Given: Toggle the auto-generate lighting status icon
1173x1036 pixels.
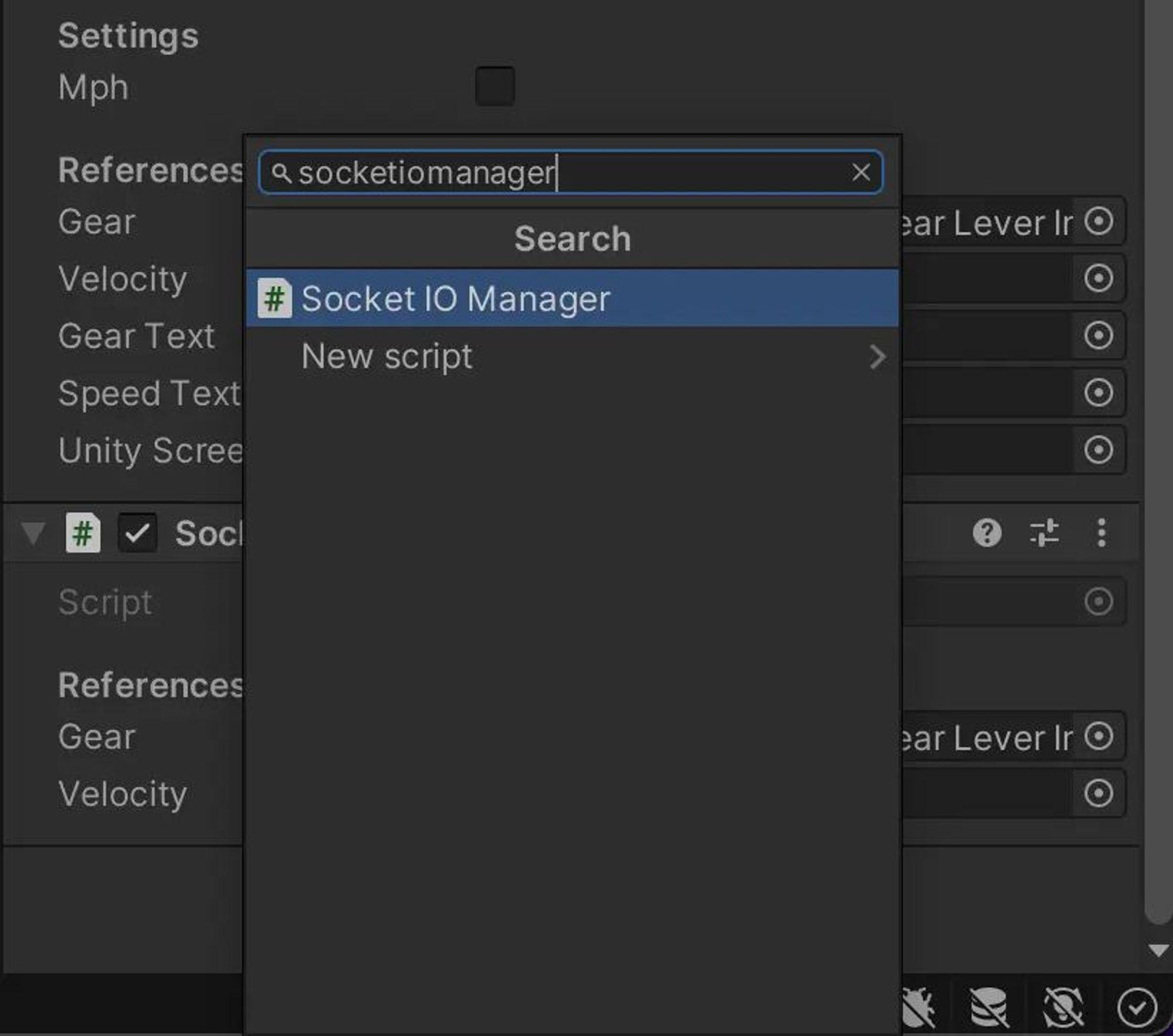Looking at the screenshot, I should [x=1063, y=1008].
